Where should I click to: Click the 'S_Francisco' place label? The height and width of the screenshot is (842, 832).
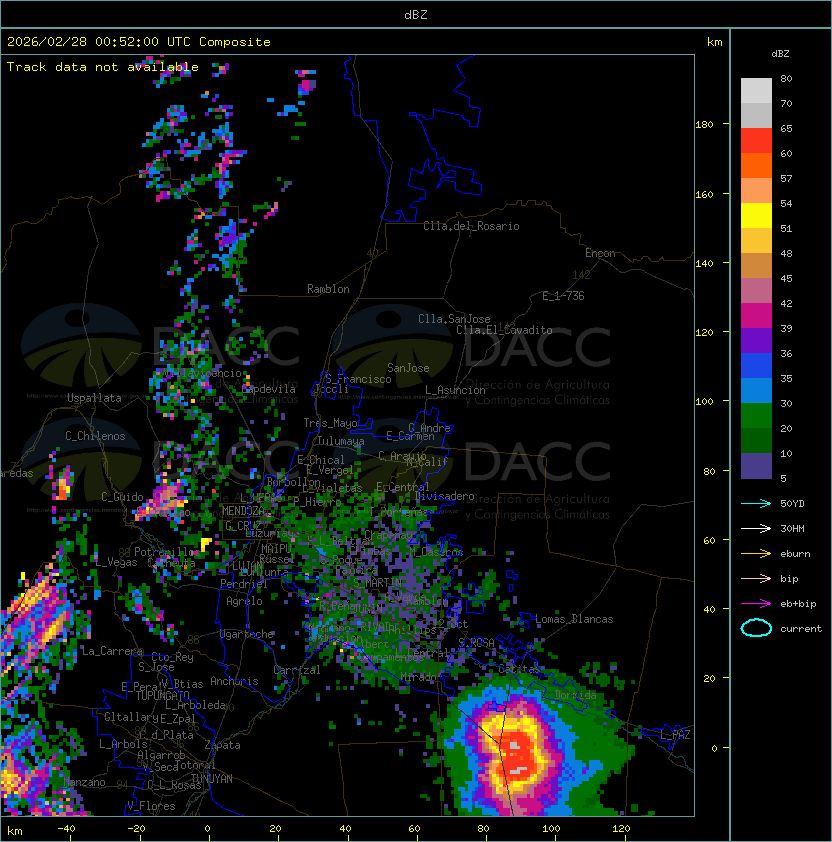coord(358,379)
